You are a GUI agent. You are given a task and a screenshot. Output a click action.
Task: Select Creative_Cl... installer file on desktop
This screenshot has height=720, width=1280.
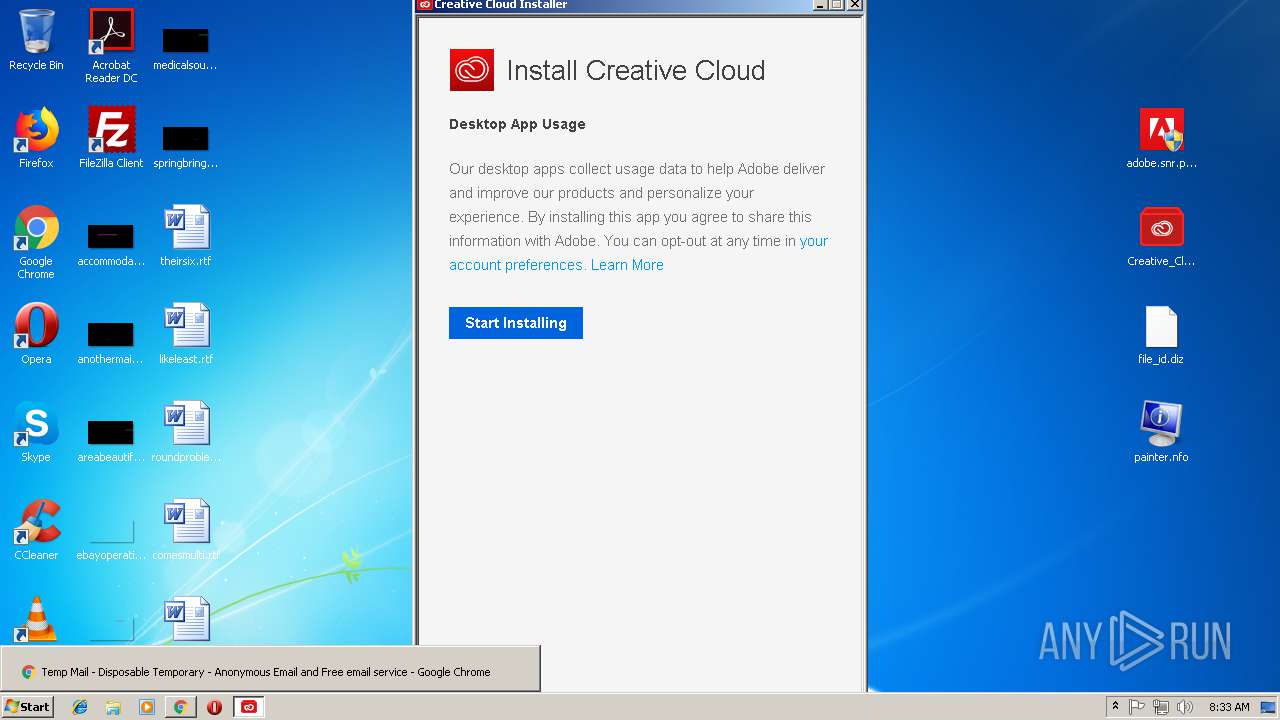pos(1161,236)
